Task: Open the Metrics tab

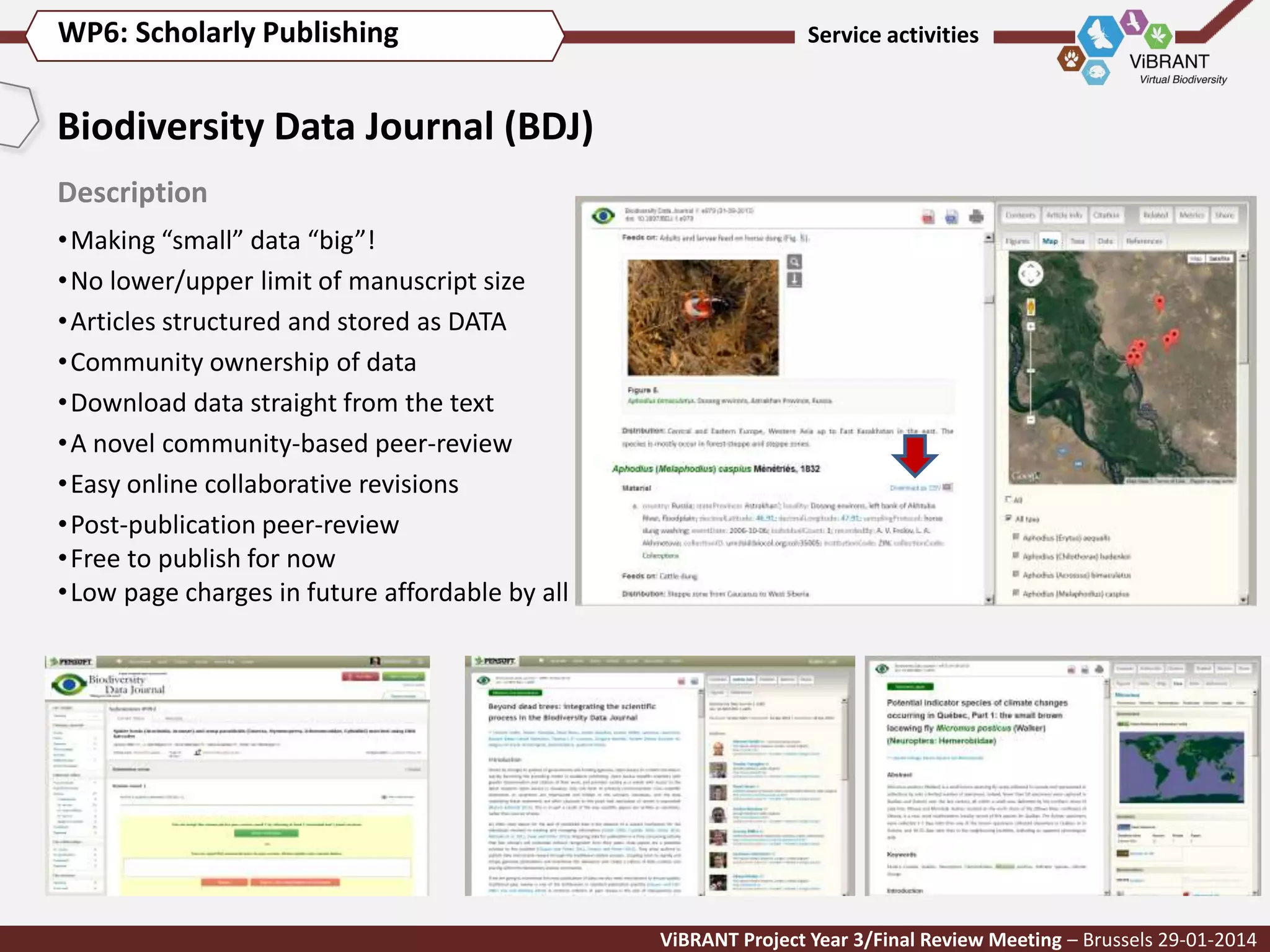Action: tap(1191, 215)
